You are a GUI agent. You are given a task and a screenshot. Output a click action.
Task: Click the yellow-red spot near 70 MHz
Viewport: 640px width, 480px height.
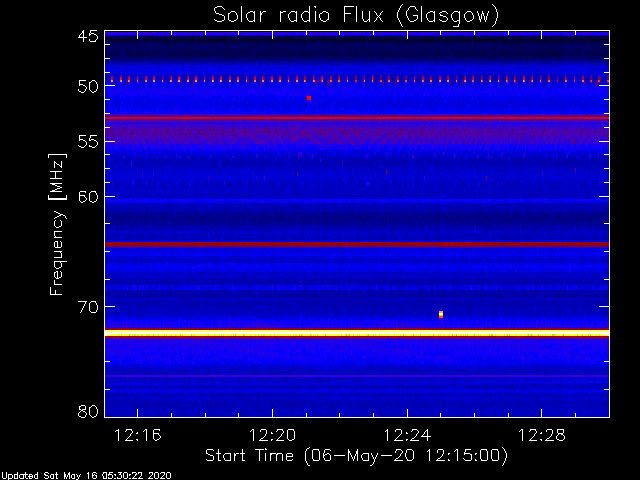click(441, 314)
